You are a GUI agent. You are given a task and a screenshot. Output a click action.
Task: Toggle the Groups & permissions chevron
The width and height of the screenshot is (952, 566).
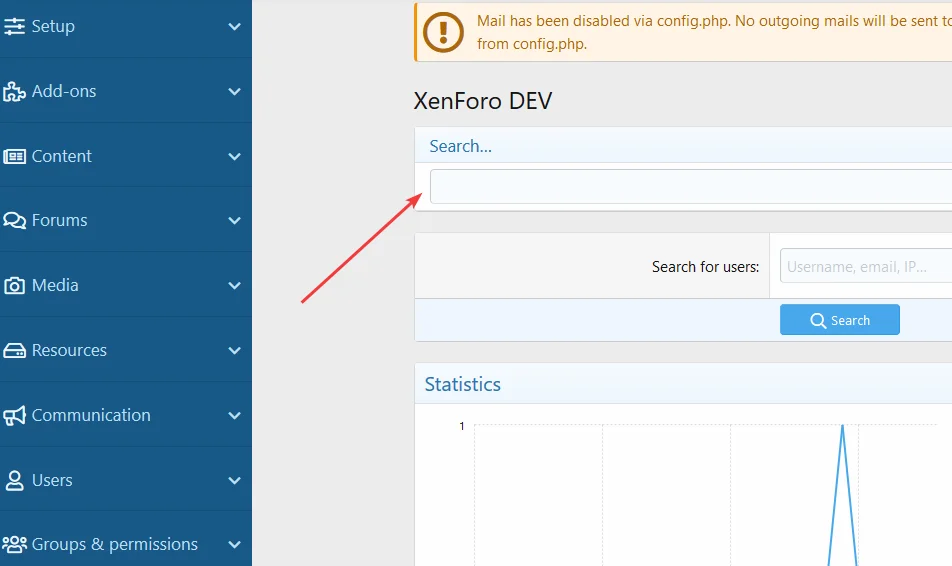(234, 545)
